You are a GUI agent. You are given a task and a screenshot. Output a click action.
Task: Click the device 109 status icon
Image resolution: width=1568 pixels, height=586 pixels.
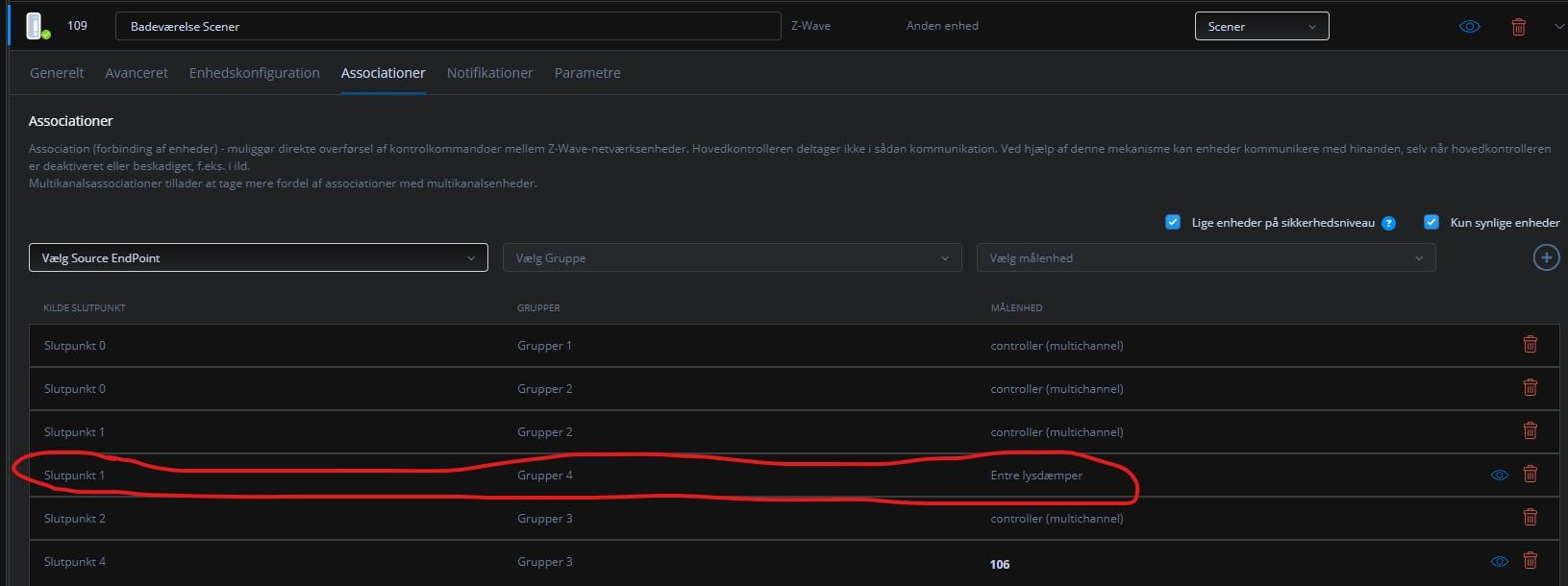[37, 26]
